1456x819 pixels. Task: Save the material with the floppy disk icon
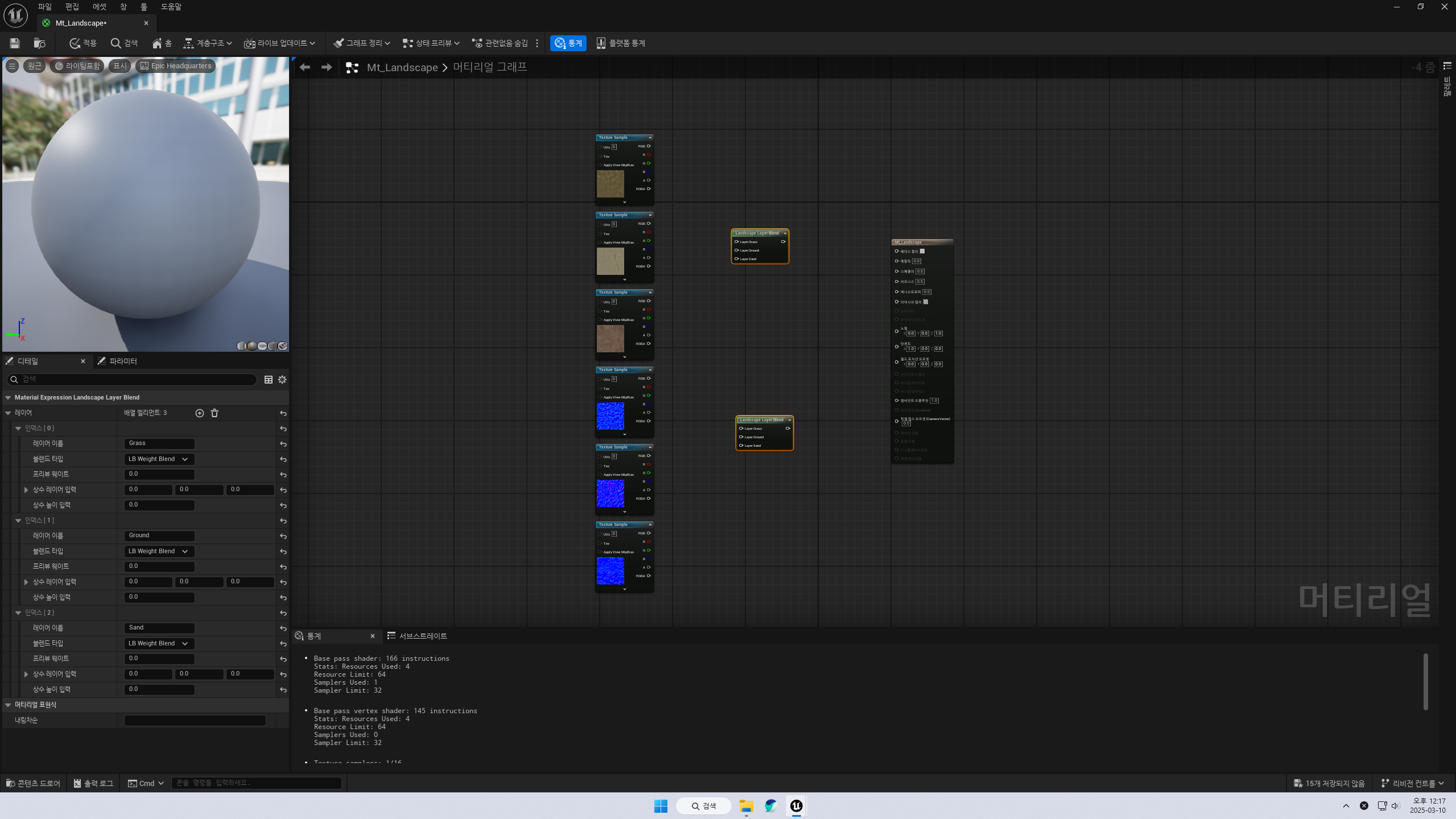click(15, 43)
